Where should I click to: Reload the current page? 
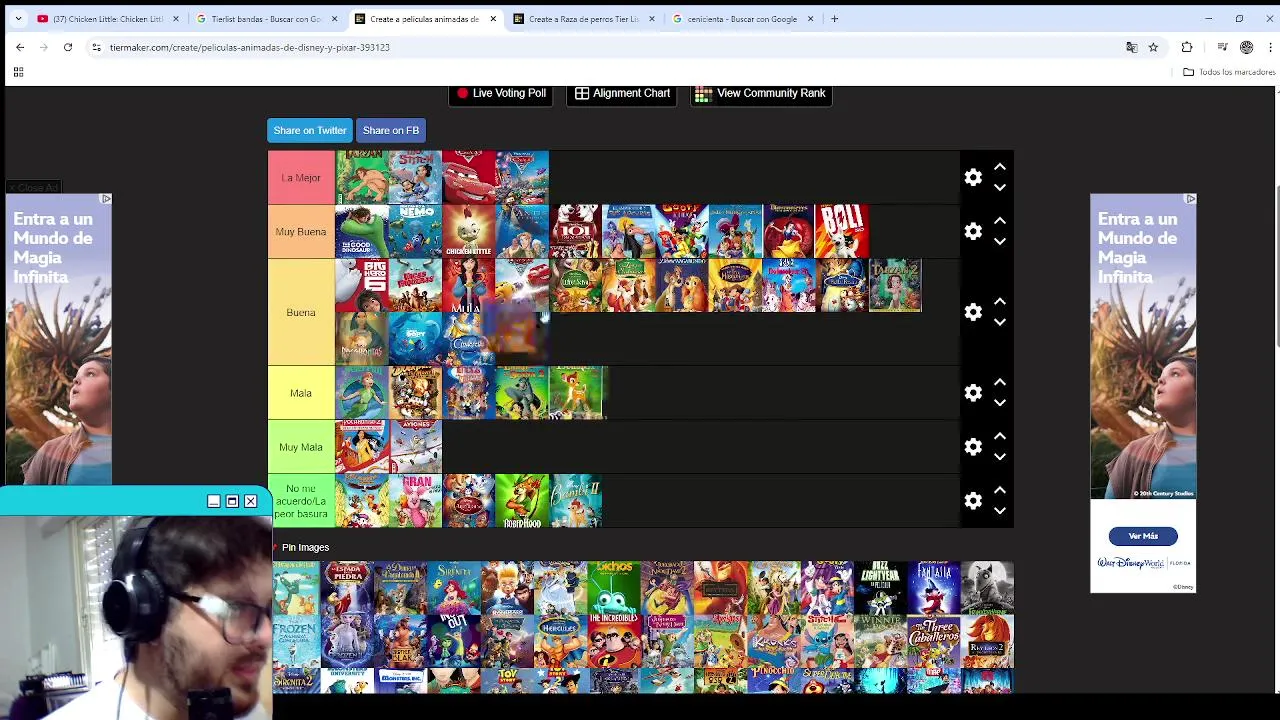tap(68, 47)
